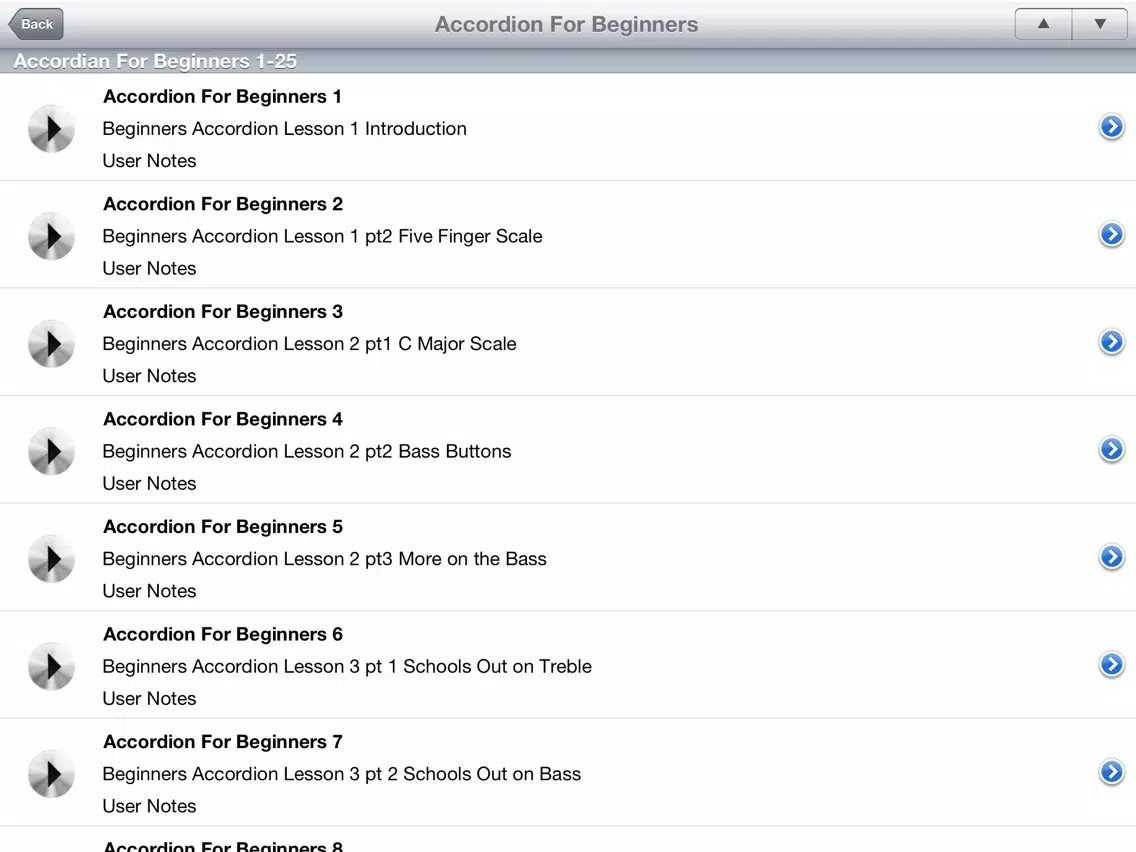Play Accordion For Beginners 3 video
This screenshot has height=852, width=1136.
click(x=51, y=344)
